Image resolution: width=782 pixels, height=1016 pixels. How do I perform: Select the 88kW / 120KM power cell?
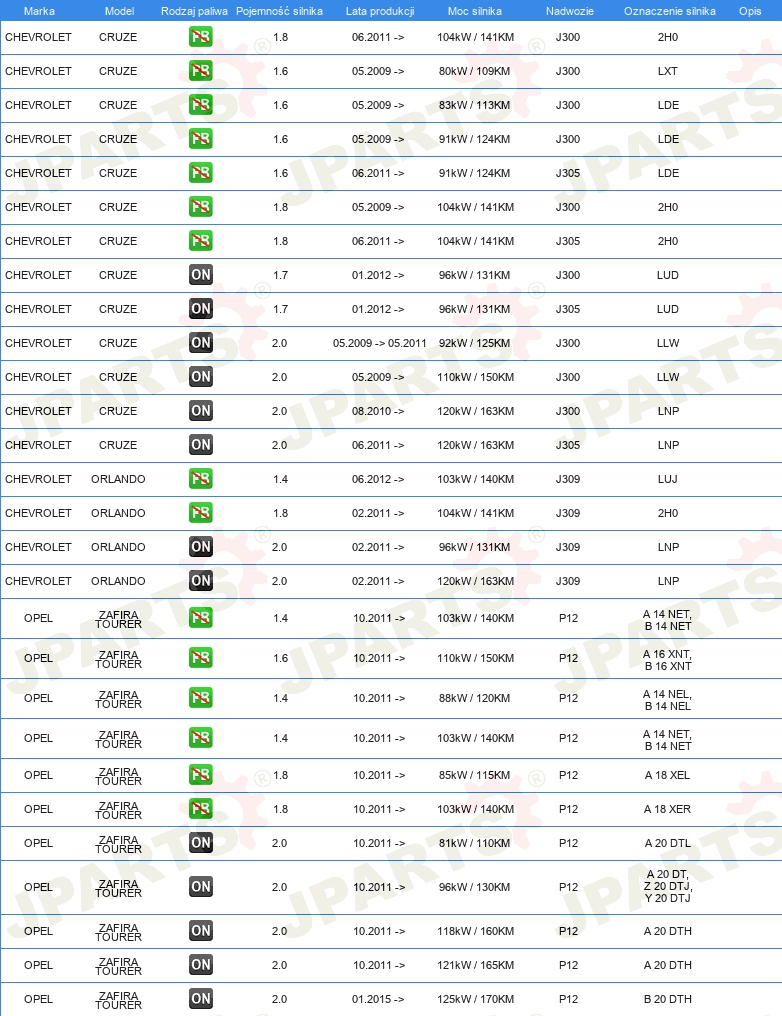coord(474,698)
